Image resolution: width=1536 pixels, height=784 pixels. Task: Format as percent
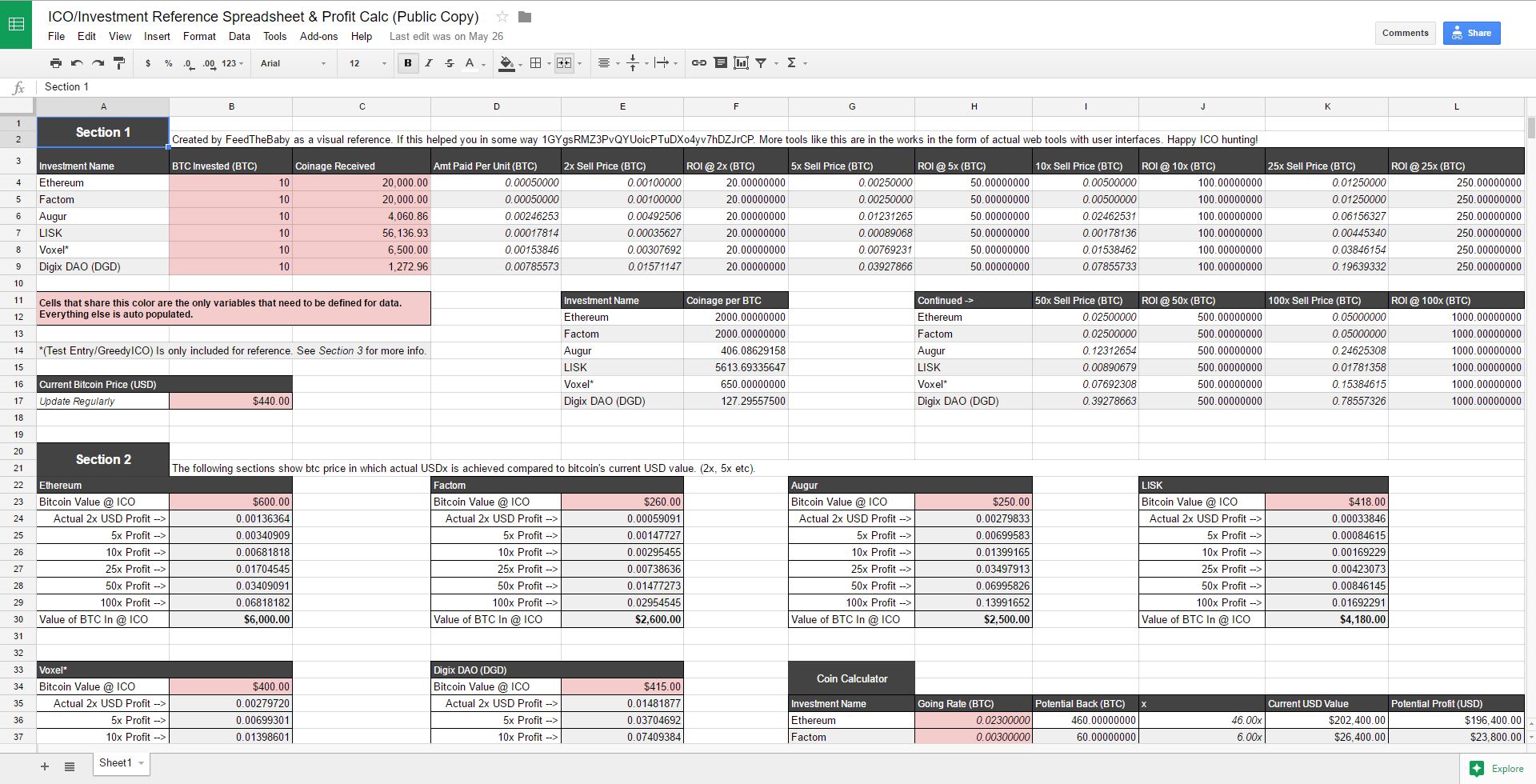tap(169, 63)
